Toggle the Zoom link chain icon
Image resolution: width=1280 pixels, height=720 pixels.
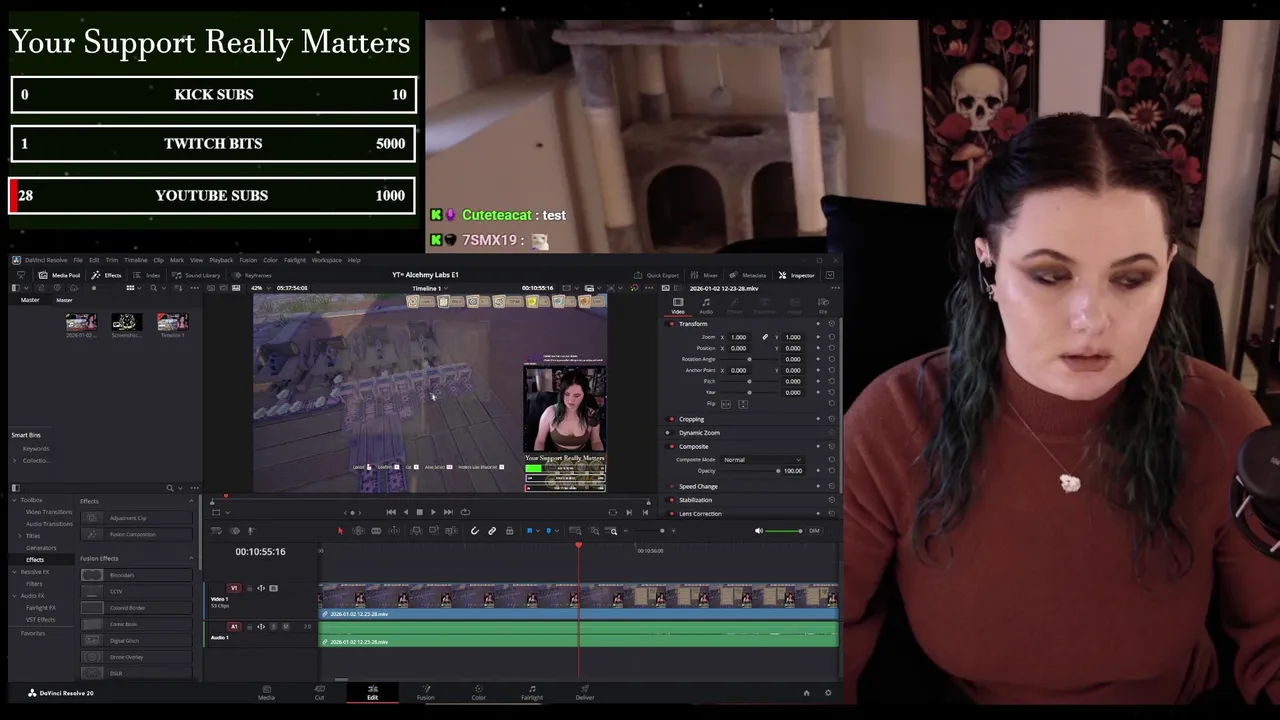765,337
